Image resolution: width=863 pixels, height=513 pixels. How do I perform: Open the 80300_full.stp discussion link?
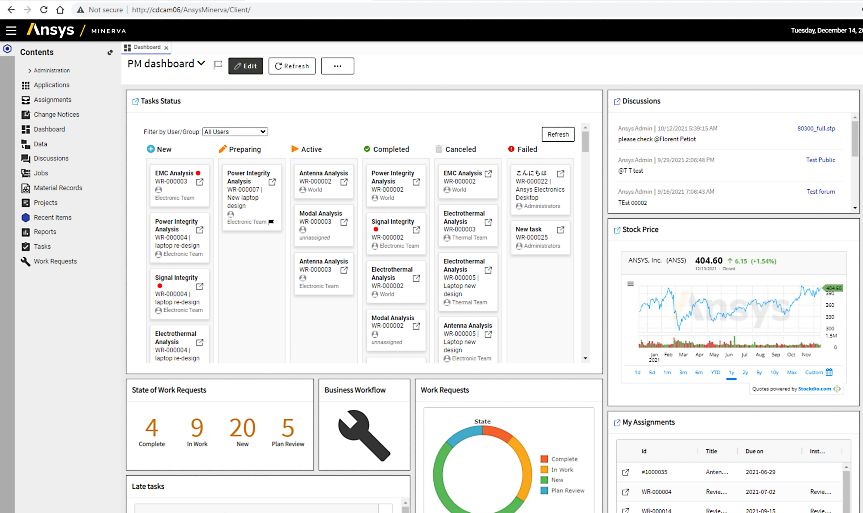coord(816,128)
